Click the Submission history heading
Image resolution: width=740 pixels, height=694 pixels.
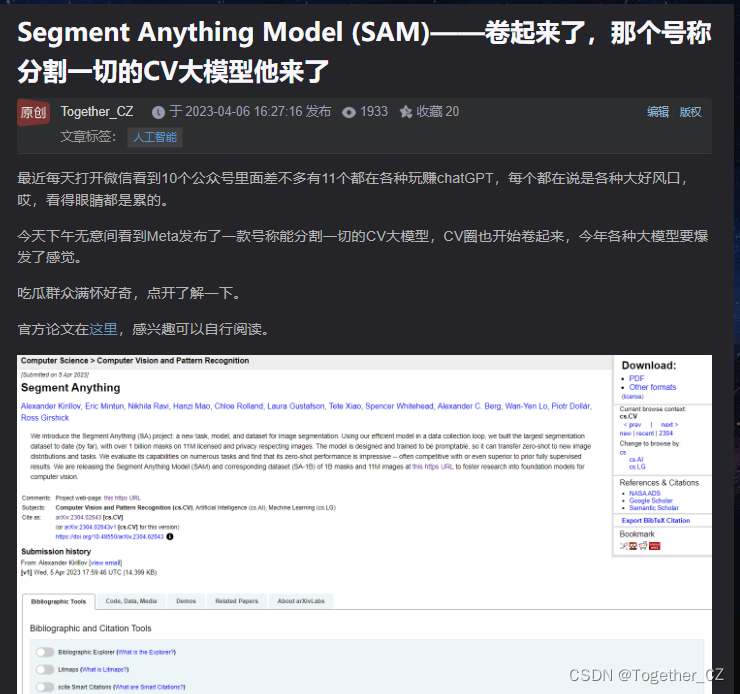[56, 552]
